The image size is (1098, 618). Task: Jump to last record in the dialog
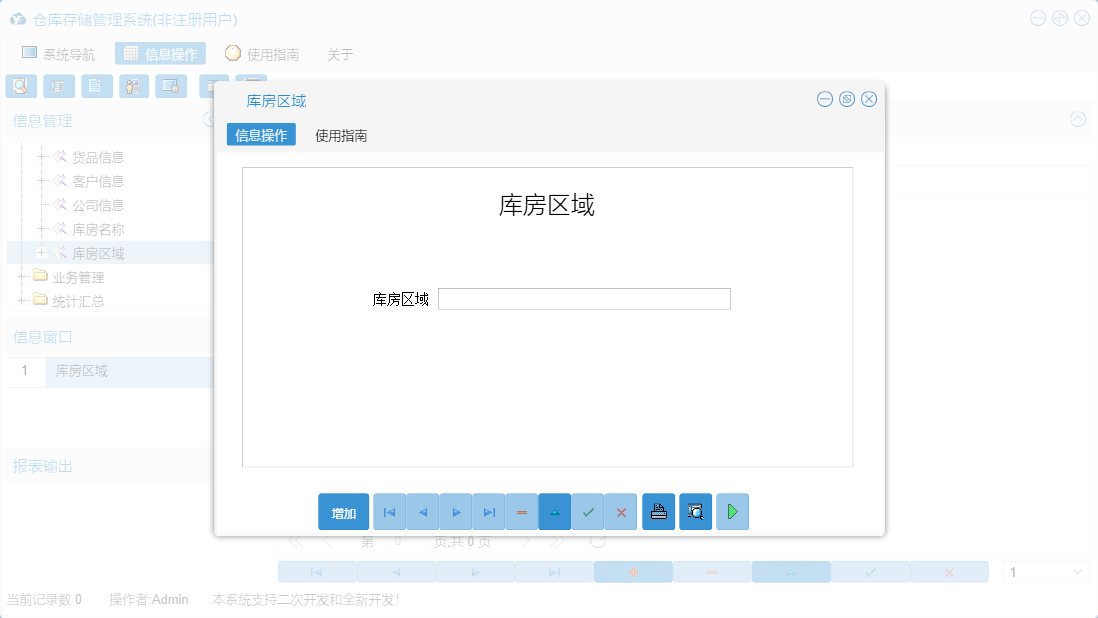pyautogui.click(x=489, y=511)
